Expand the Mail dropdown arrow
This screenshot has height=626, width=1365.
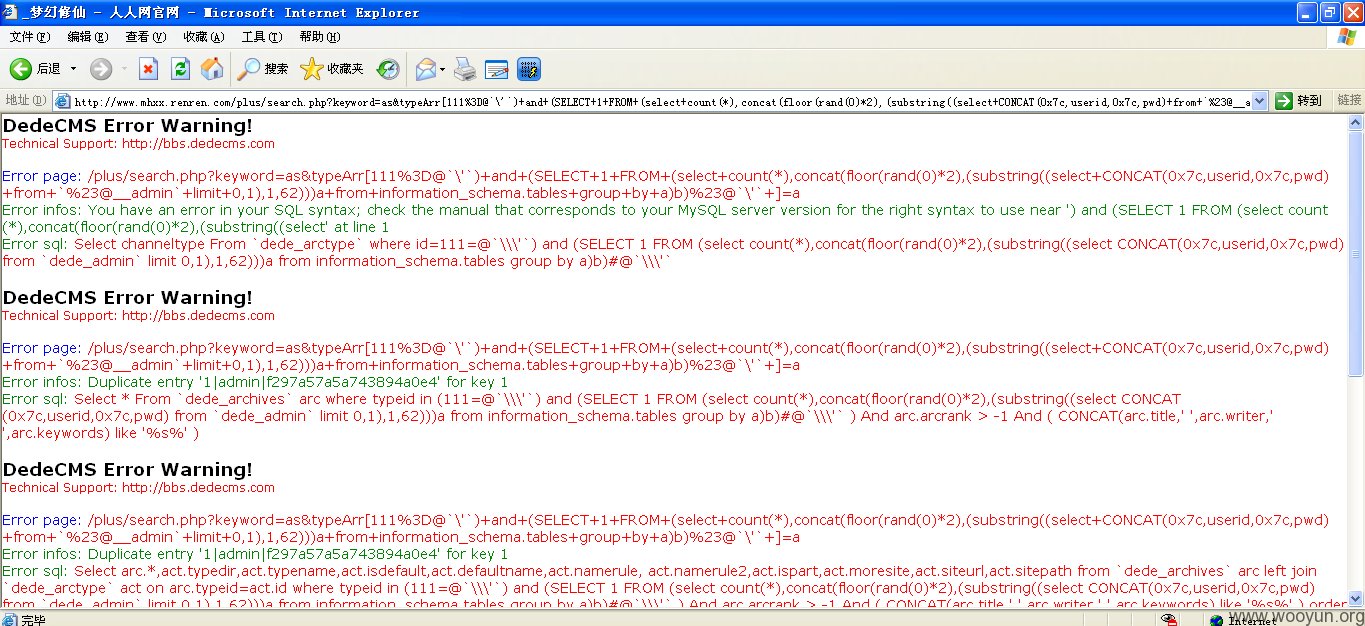[442, 69]
